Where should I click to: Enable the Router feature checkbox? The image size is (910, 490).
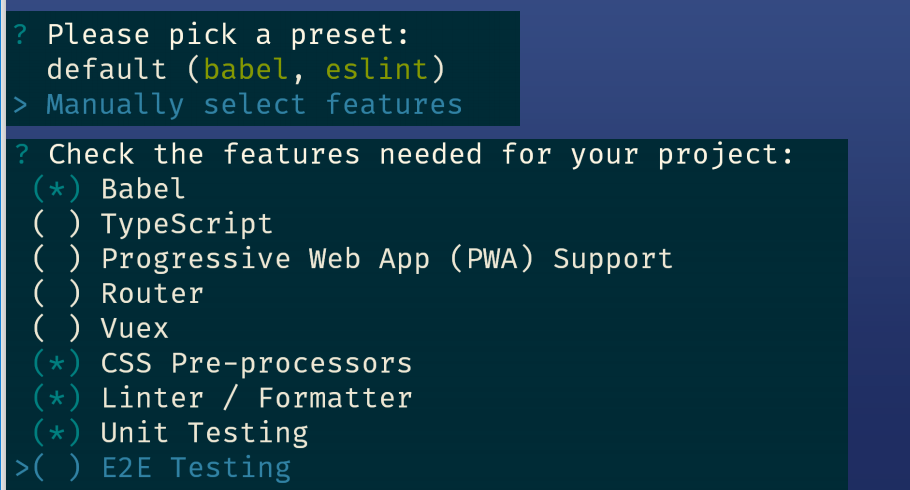pos(57,294)
